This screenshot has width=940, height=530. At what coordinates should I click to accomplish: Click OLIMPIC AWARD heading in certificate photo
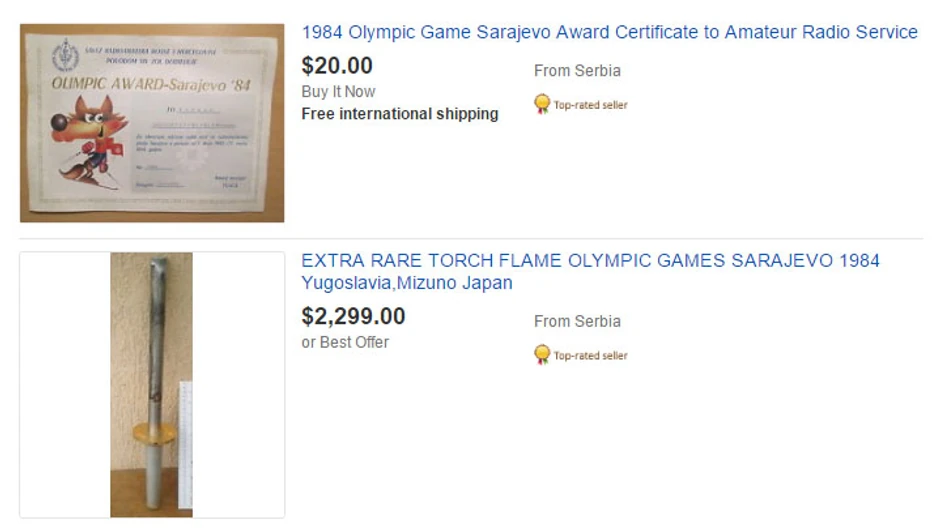coord(151,85)
